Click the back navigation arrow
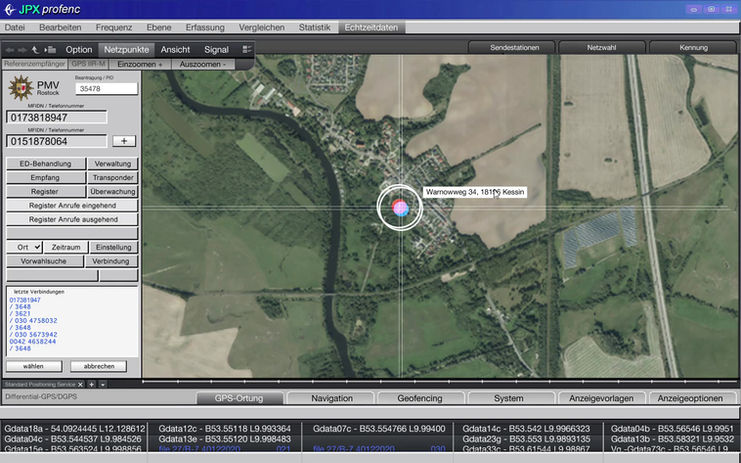Viewport: 741px width, 463px height. click(10, 50)
